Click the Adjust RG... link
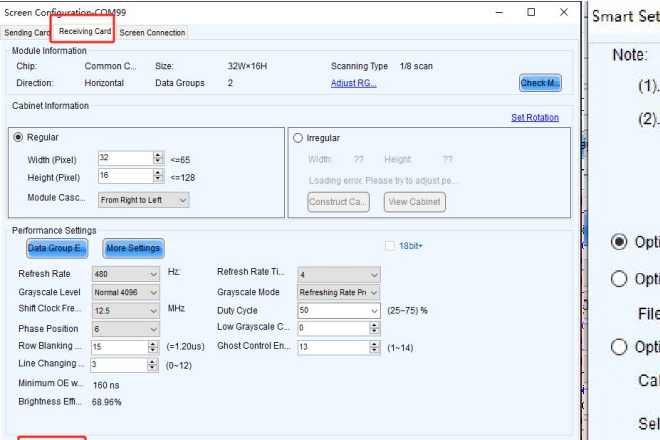The image size is (660, 440). [x=353, y=83]
